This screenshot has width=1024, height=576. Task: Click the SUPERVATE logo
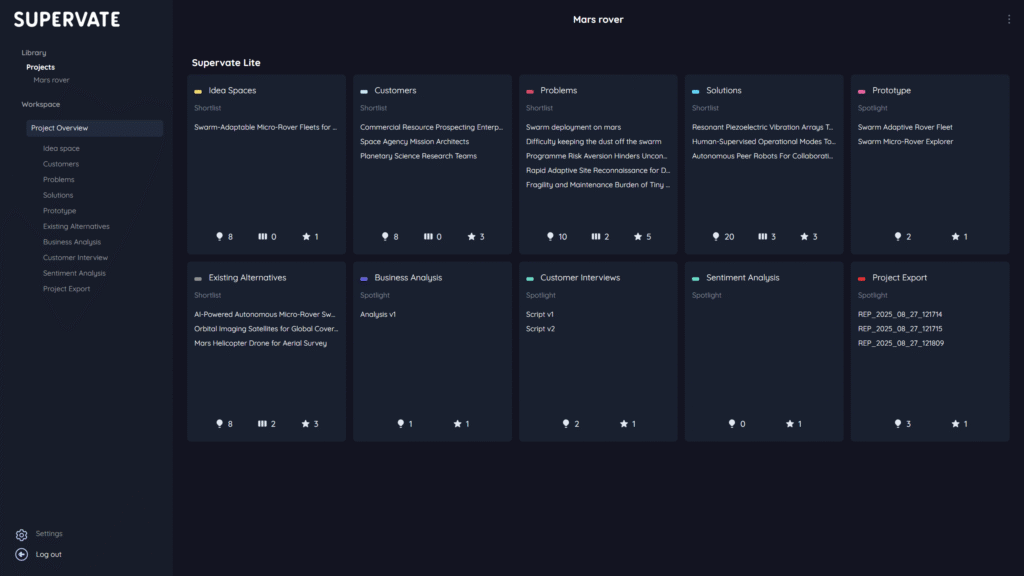[67, 19]
